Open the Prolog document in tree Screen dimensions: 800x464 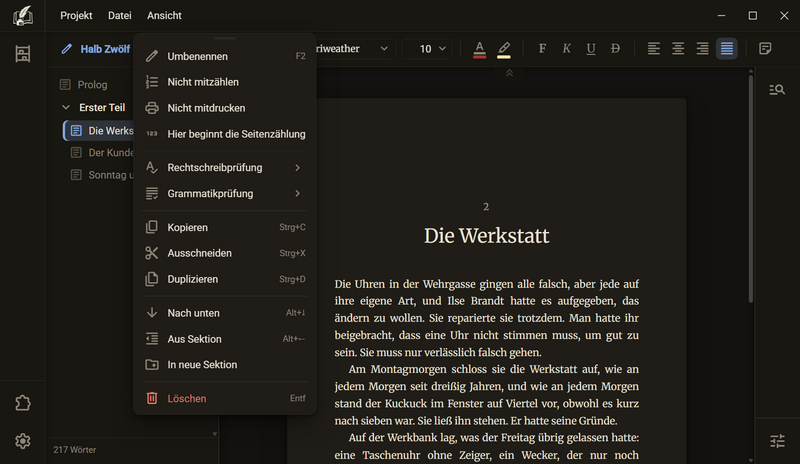(92, 85)
